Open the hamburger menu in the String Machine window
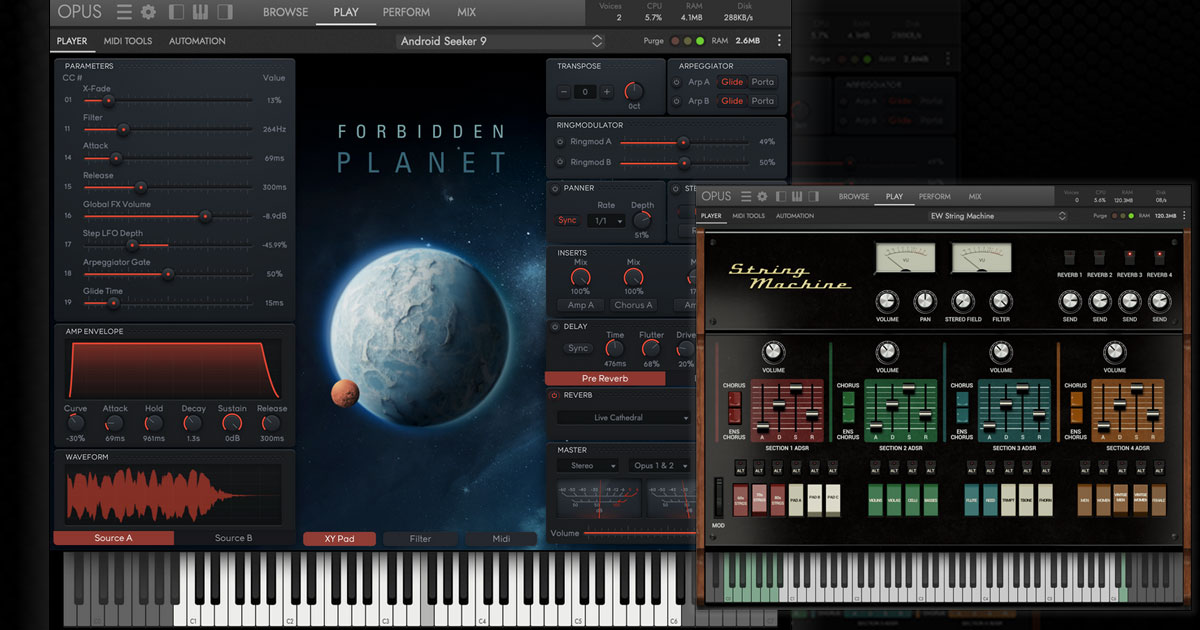Viewport: 1200px width, 630px height. [x=746, y=196]
